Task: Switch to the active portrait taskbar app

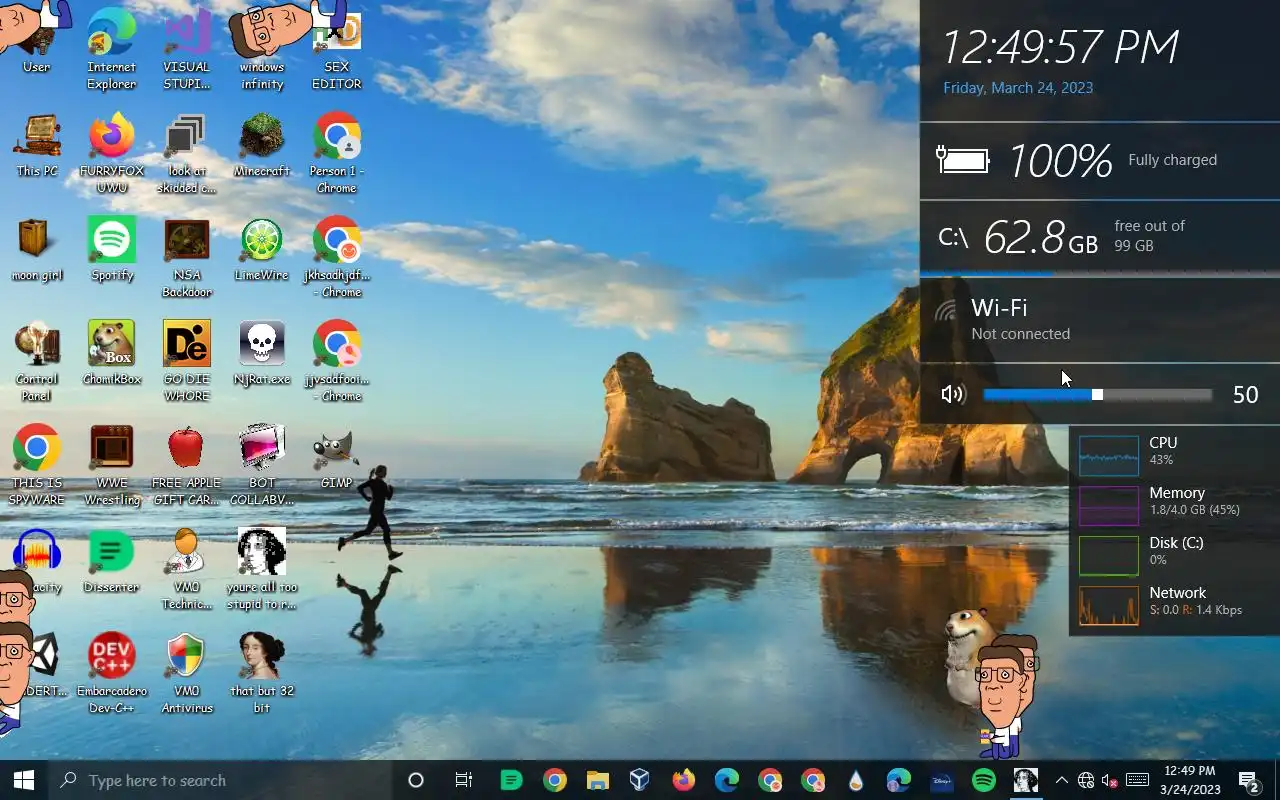Action: pyautogui.click(x=1026, y=780)
